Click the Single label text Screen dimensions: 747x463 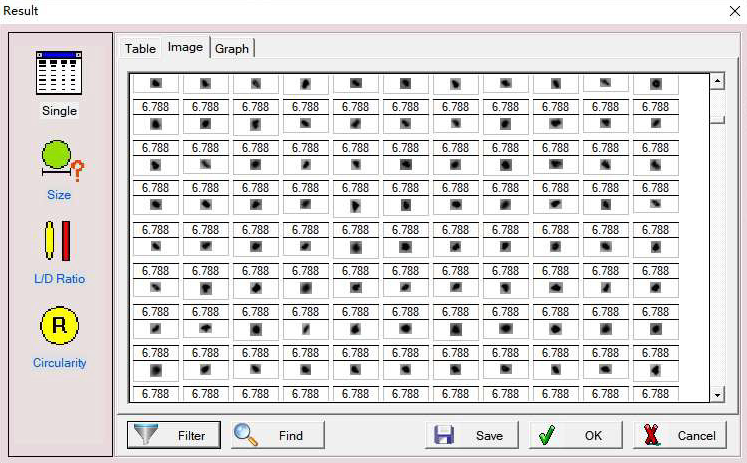click(59, 111)
